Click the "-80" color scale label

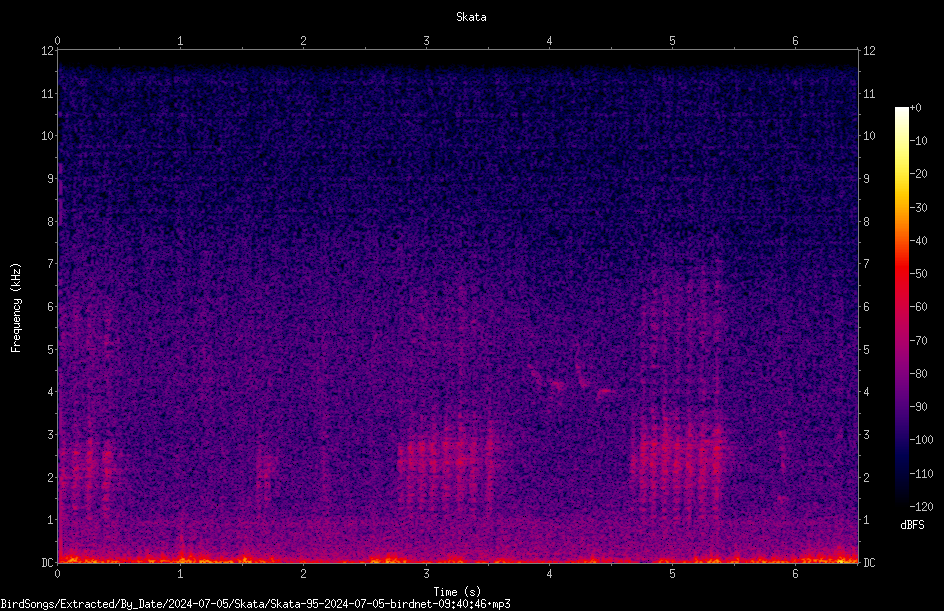[x=919, y=374]
